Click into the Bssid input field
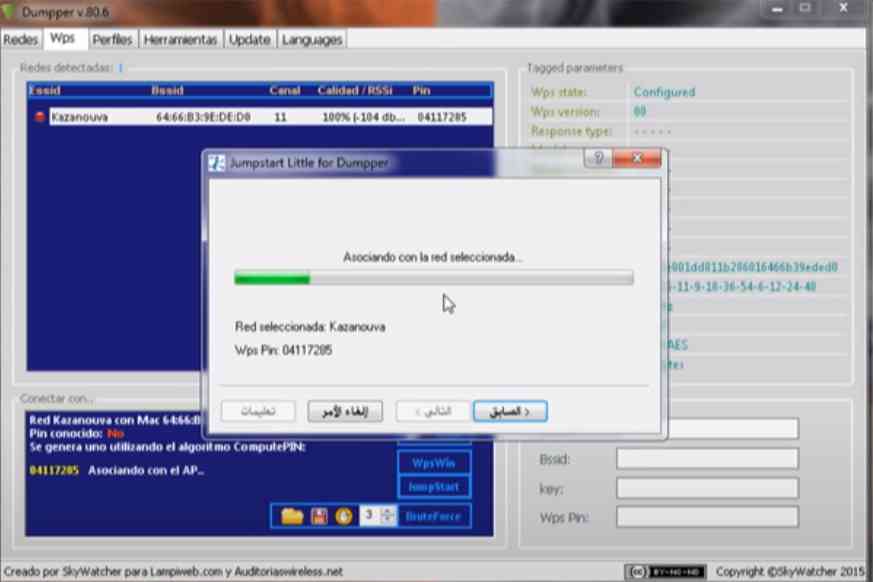This screenshot has height=582, width=873. pyautogui.click(x=707, y=459)
